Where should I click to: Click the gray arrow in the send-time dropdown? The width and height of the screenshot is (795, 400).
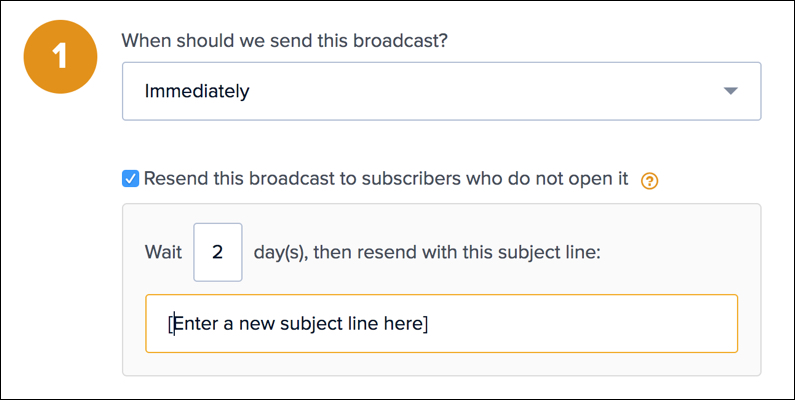730,92
